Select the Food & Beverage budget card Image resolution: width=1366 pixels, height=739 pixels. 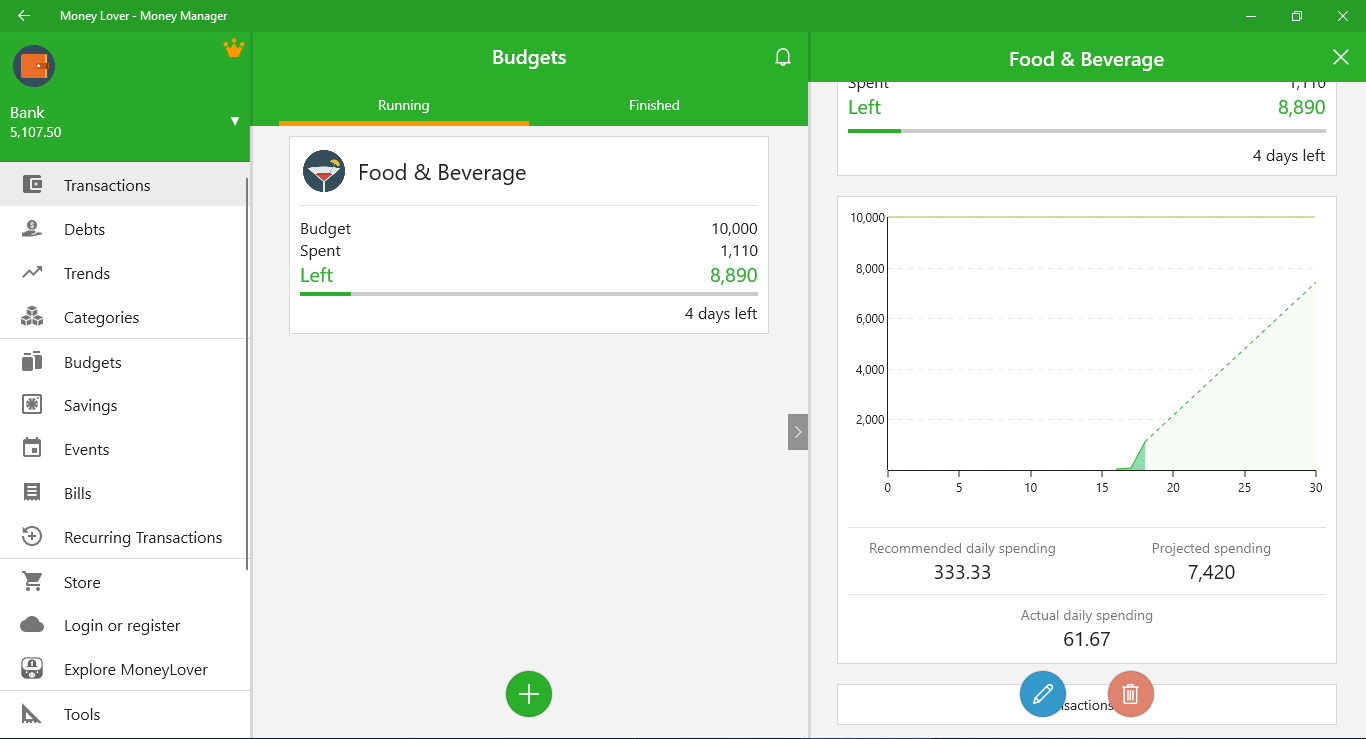(528, 235)
